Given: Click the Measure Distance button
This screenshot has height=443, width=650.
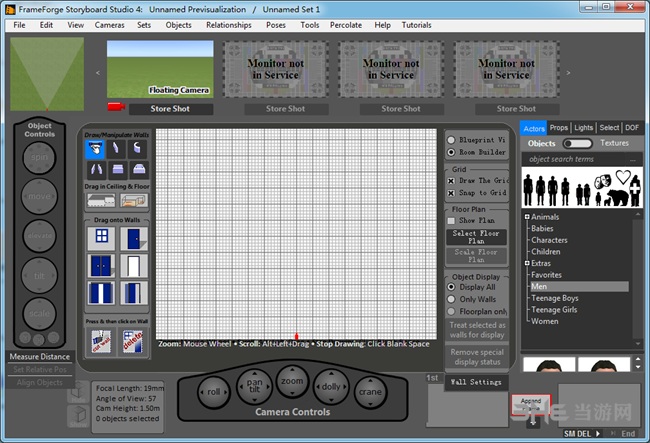Looking at the screenshot, I should coord(40,357).
